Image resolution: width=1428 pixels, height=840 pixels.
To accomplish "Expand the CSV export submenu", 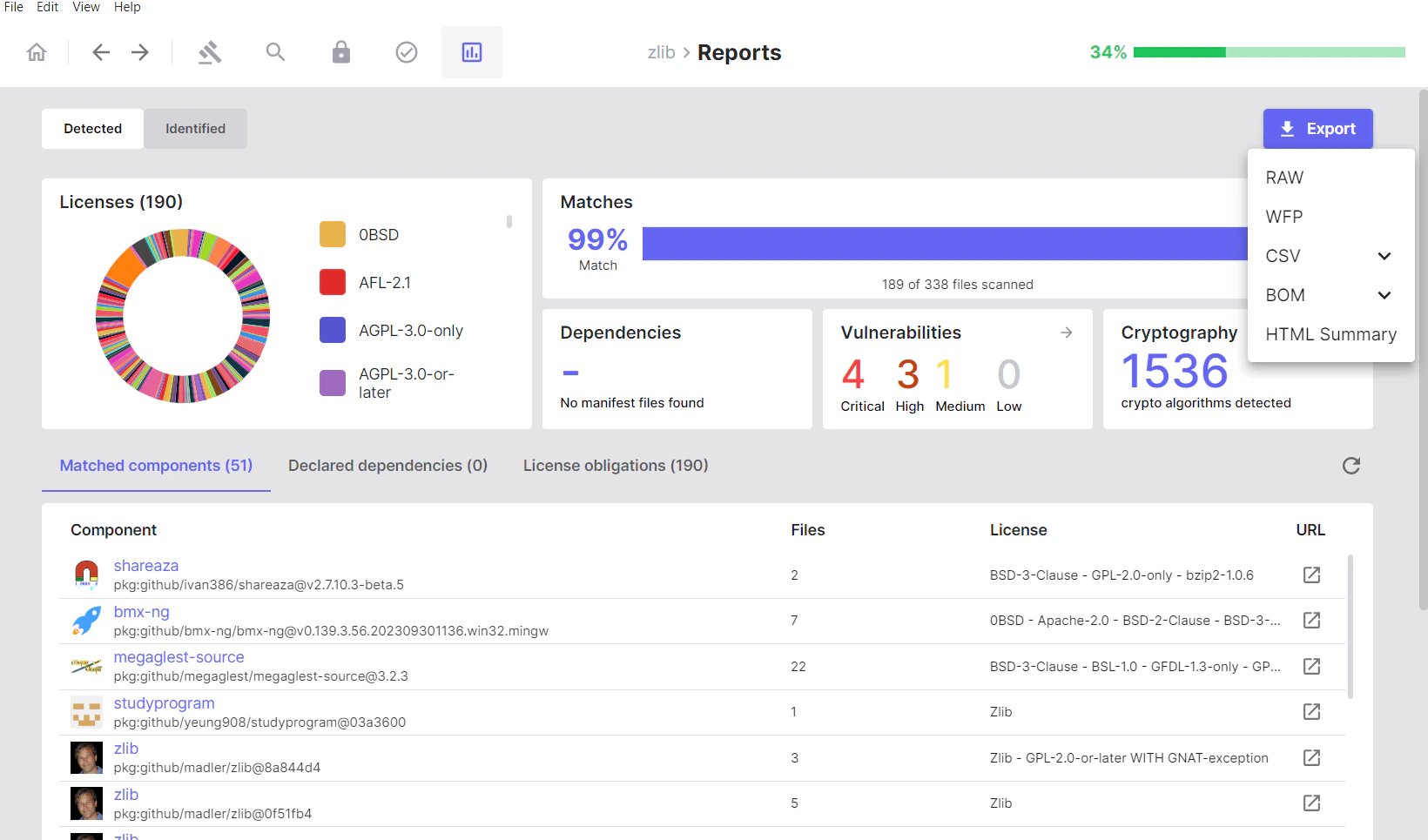I will coord(1384,256).
